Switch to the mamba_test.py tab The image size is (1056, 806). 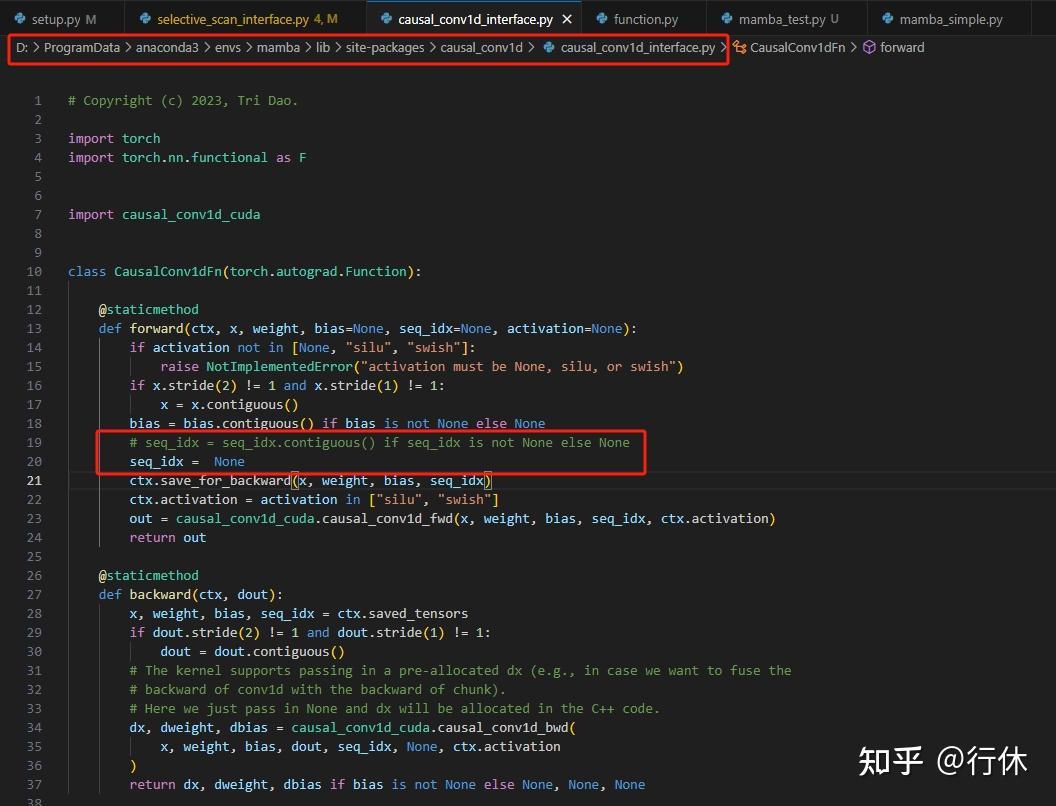(778, 17)
